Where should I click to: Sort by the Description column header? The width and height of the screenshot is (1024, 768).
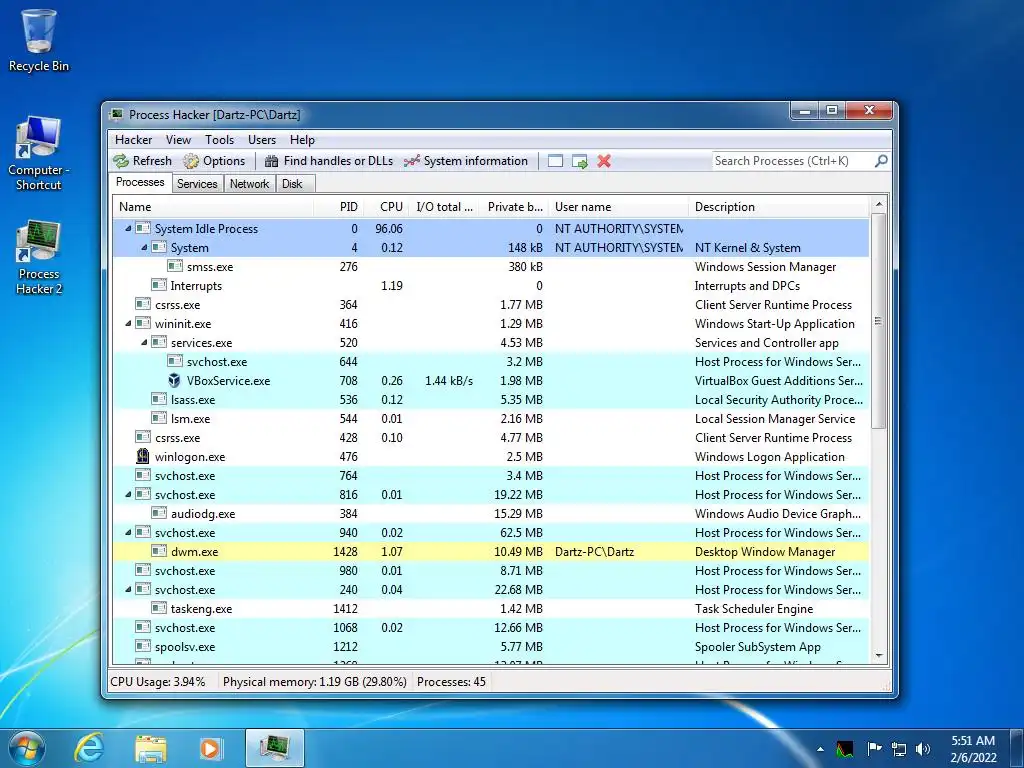[779, 206]
